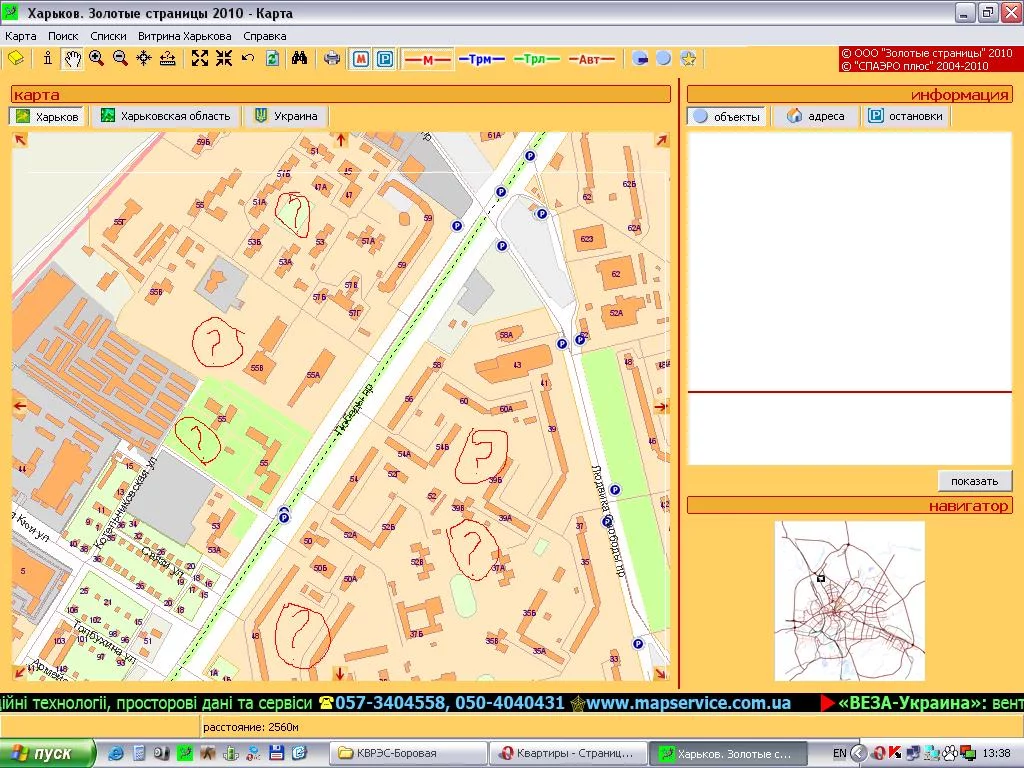
Task: Open the Списки menu
Action: [x=108, y=36]
